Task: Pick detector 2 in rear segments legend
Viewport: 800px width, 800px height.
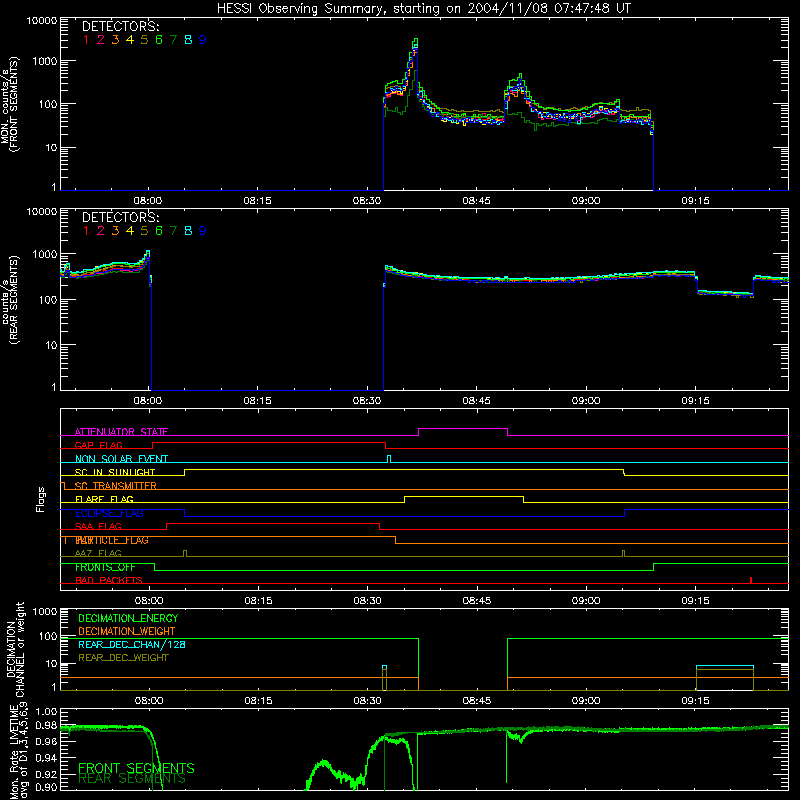Action: [x=101, y=231]
